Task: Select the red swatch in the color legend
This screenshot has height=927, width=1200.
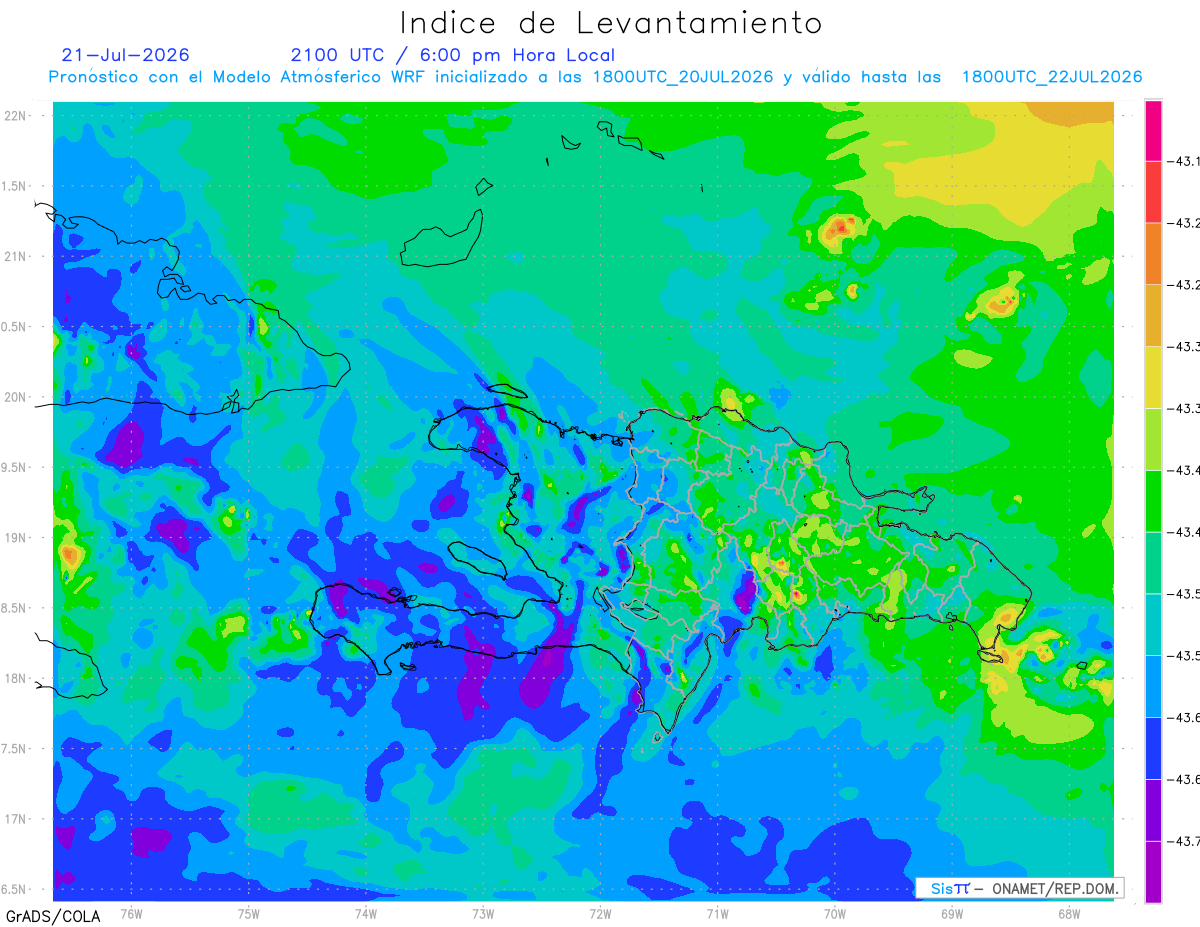Action: [1153, 191]
